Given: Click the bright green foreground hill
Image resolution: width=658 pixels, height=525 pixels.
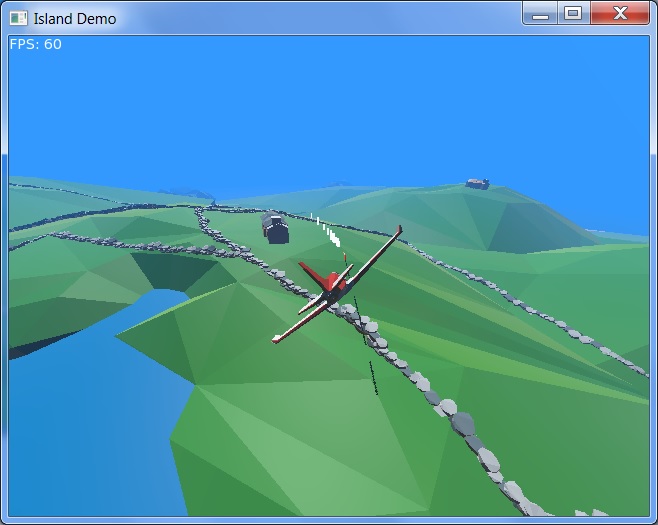Looking at the screenshot, I should pos(300,440).
